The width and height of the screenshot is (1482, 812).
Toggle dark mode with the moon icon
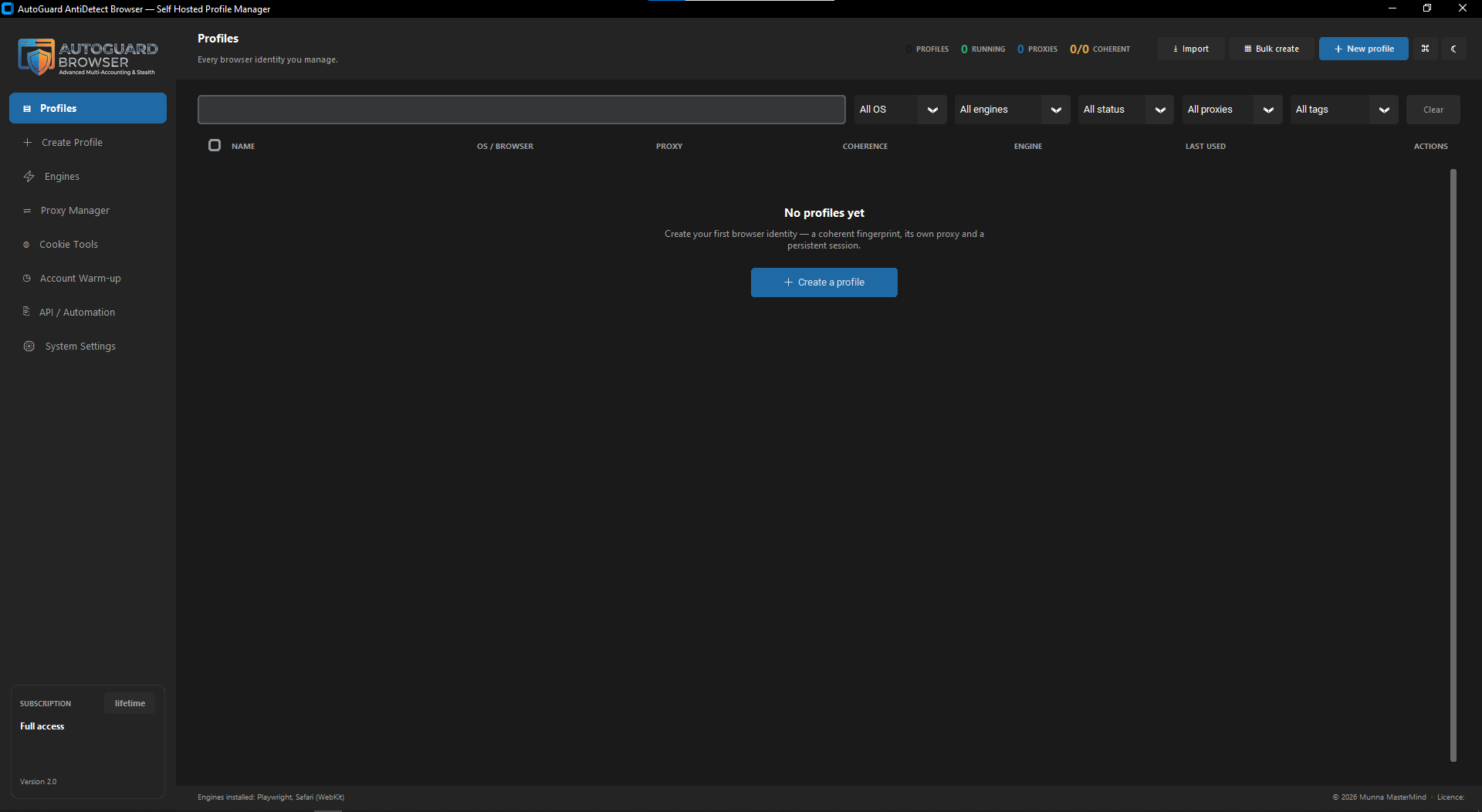pos(1454,49)
